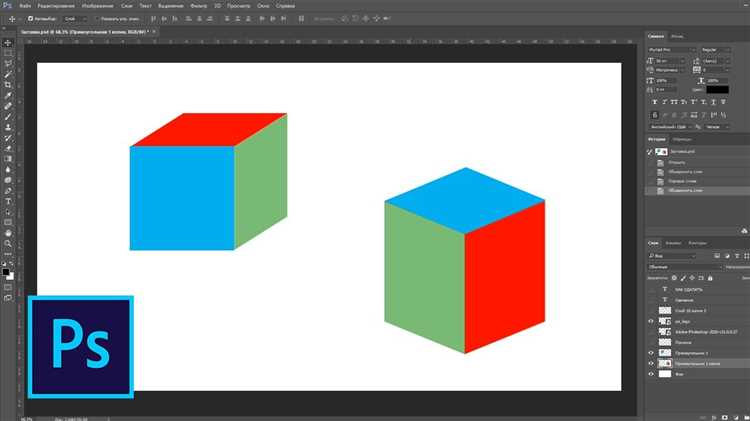
Task: Open the Regular font style dropdown
Action: (716, 50)
